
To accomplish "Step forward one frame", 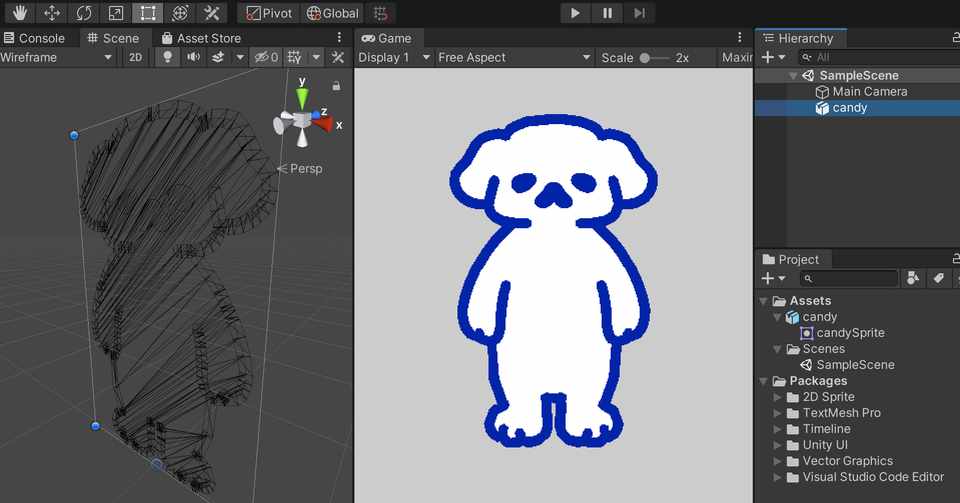I will point(639,13).
